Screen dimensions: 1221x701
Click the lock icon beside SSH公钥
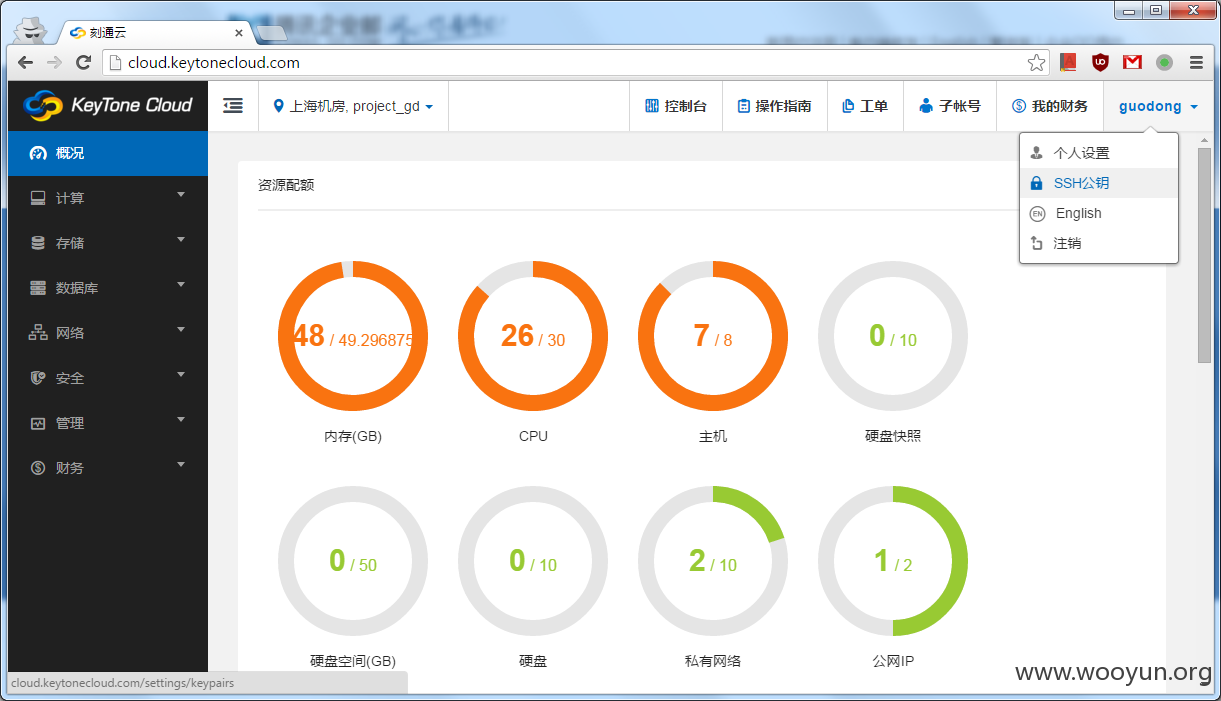pyautogui.click(x=1037, y=183)
